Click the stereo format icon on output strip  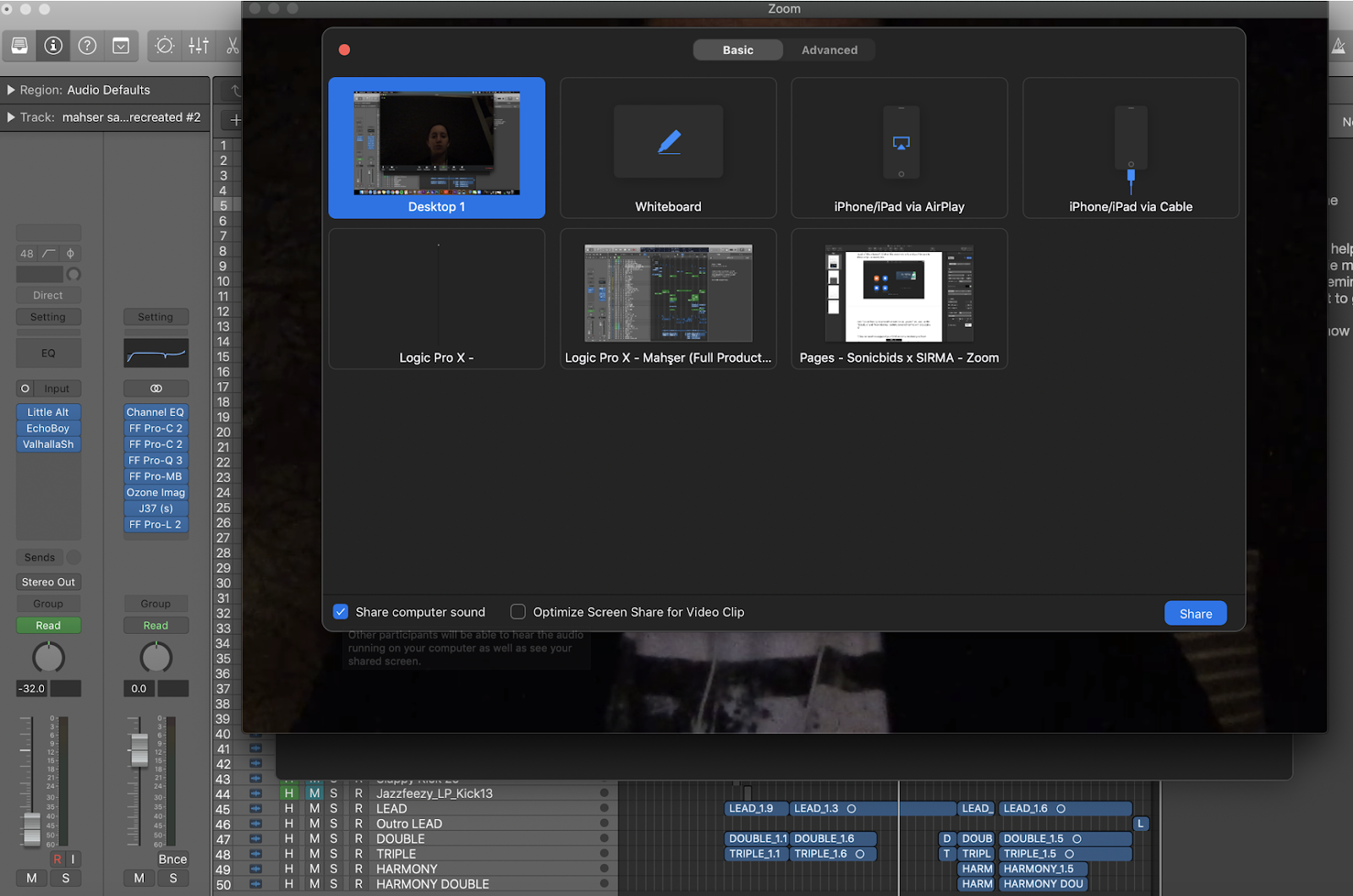(x=156, y=389)
